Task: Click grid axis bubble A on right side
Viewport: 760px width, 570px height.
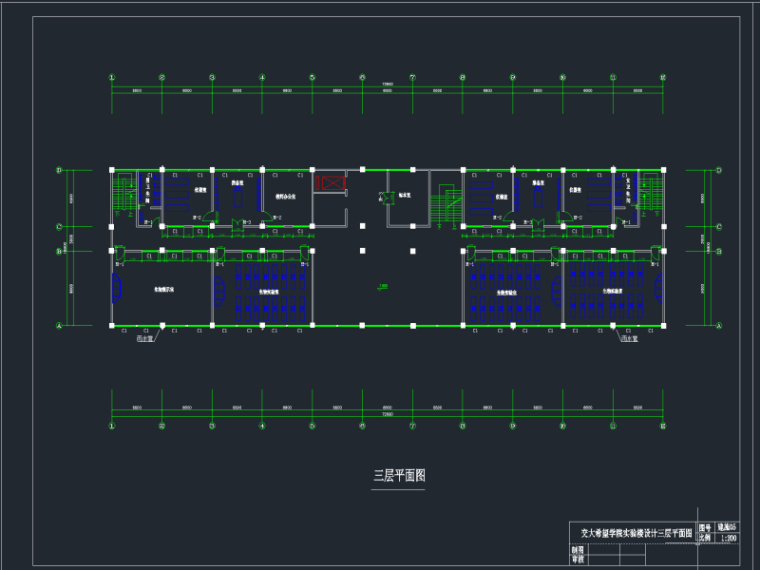Action: point(718,325)
